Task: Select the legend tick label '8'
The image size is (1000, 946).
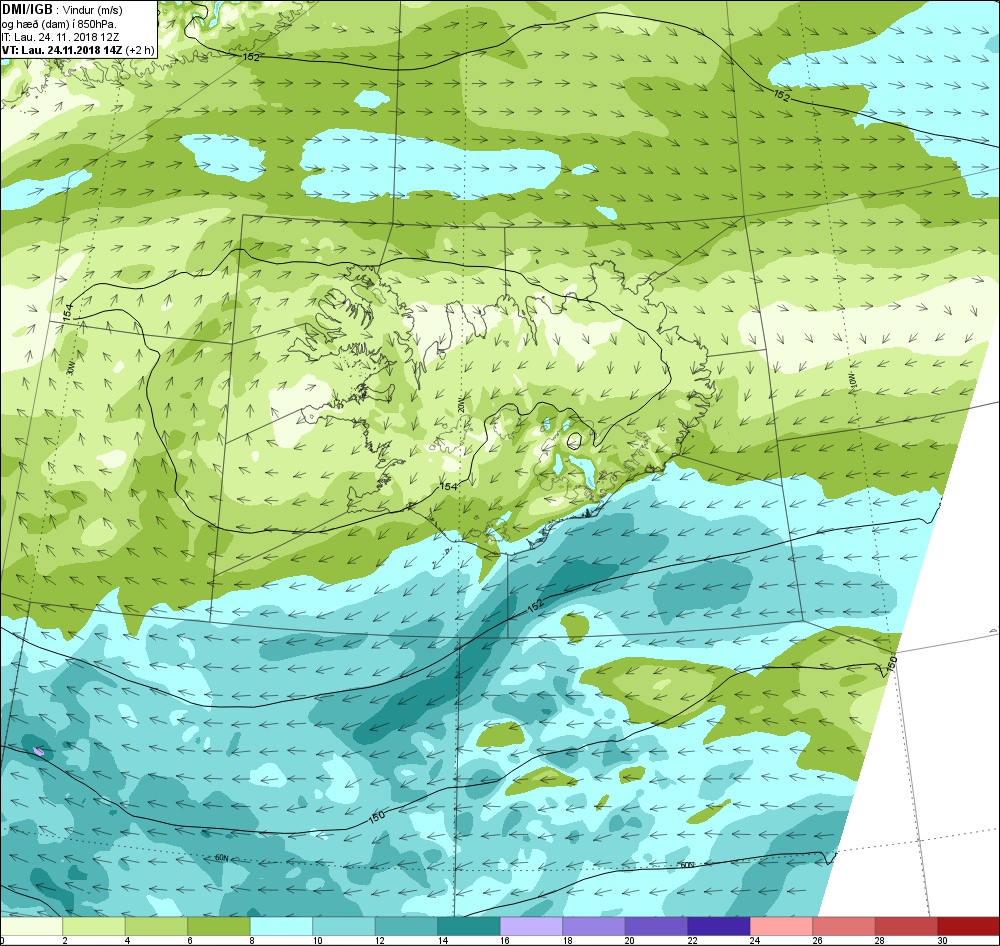Action: pyautogui.click(x=252, y=940)
